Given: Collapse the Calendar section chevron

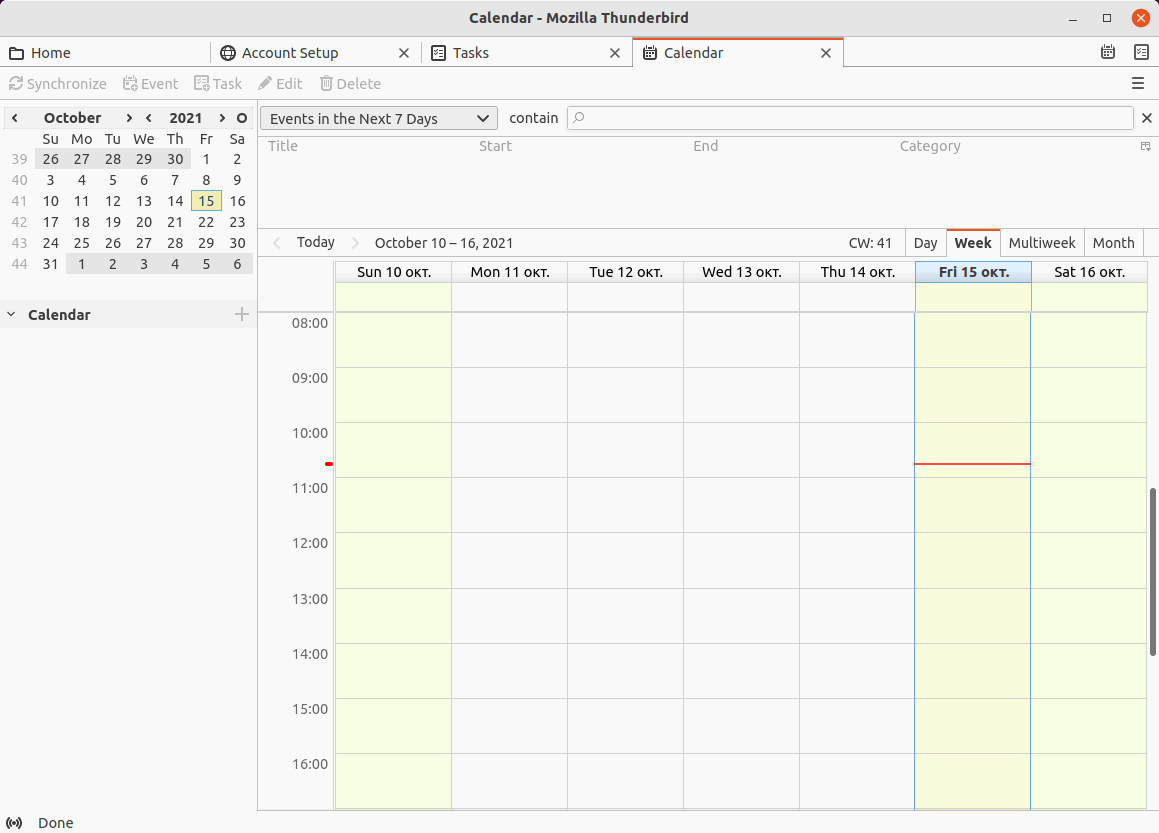Looking at the screenshot, I should pyautogui.click(x=11, y=314).
